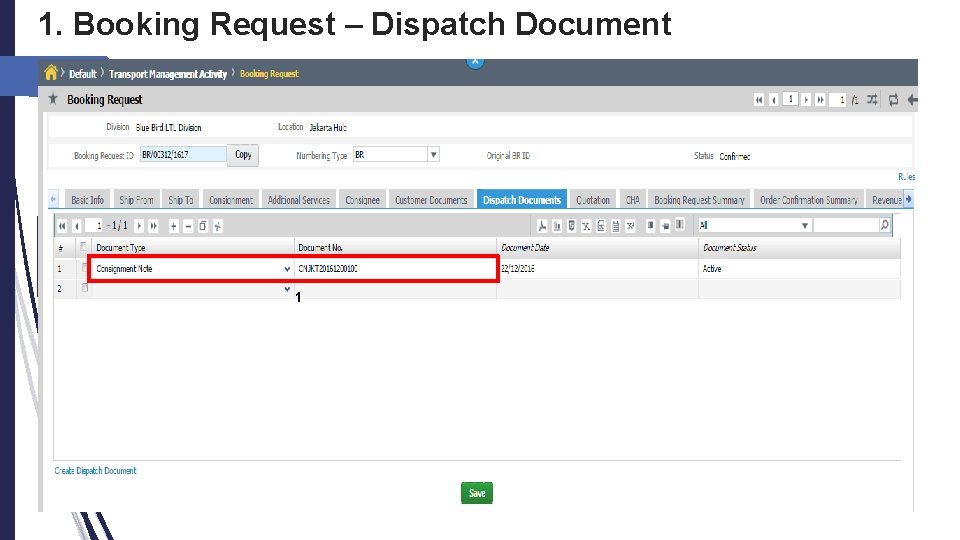The width and height of the screenshot is (960, 540).
Task: Switch to the Ship To tab
Action: point(181,200)
